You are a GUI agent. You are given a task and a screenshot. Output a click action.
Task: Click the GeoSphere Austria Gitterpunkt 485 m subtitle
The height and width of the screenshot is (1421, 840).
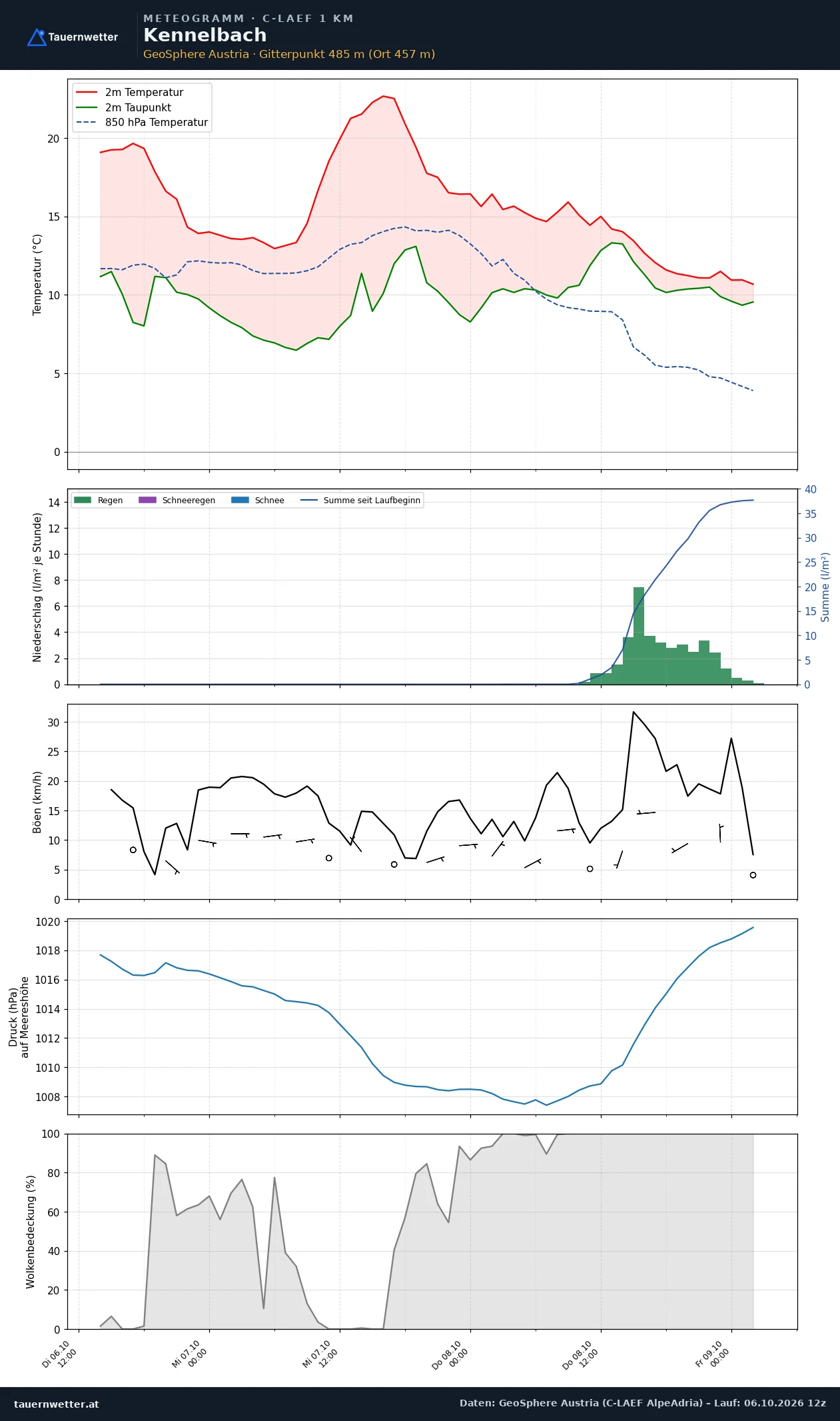tap(289, 54)
